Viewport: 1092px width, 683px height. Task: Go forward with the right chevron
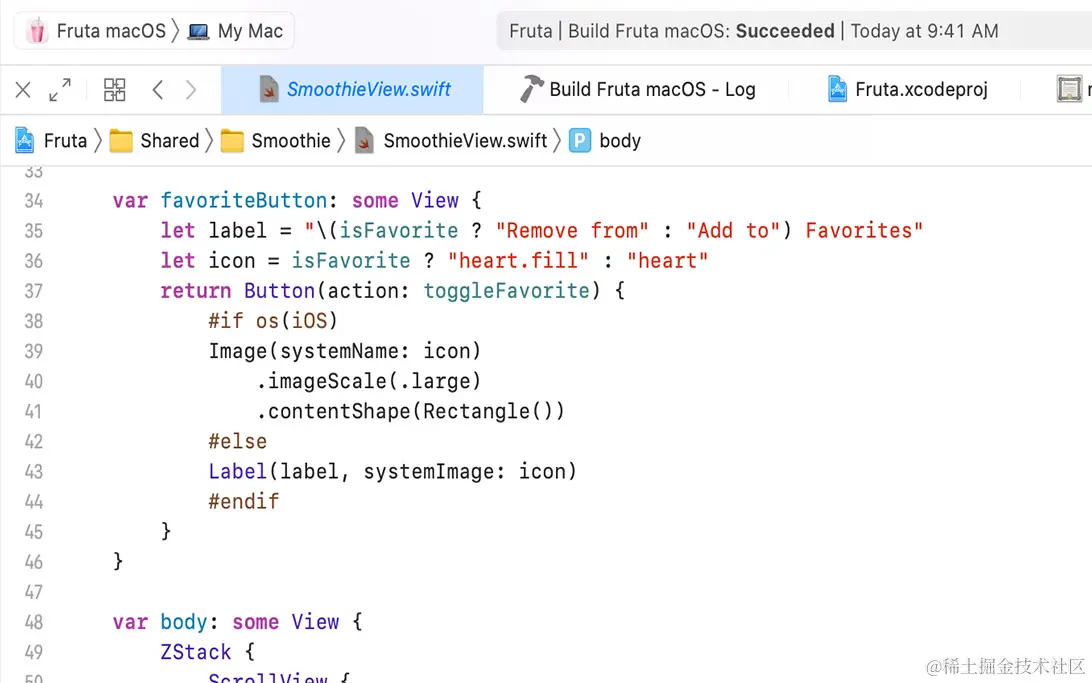[191, 90]
